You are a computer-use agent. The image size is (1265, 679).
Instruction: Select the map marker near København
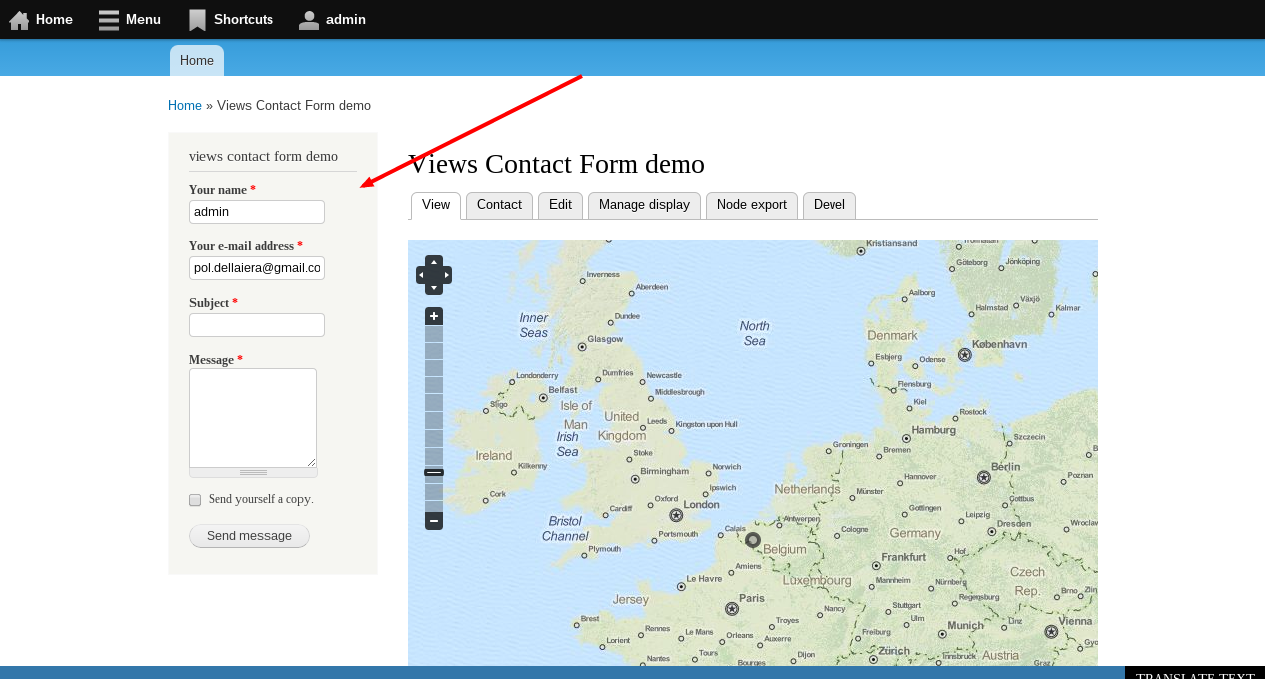click(964, 354)
